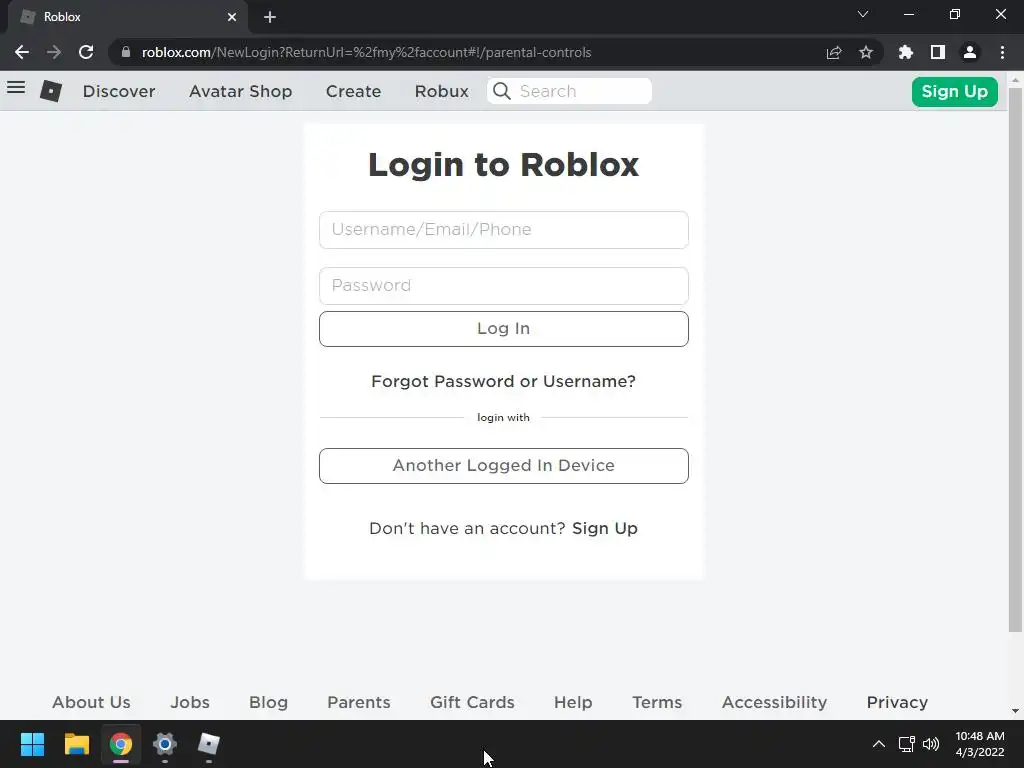The width and height of the screenshot is (1024, 768).
Task: Open the Roblox hamburger navigation menu
Action: pos(16,88)
